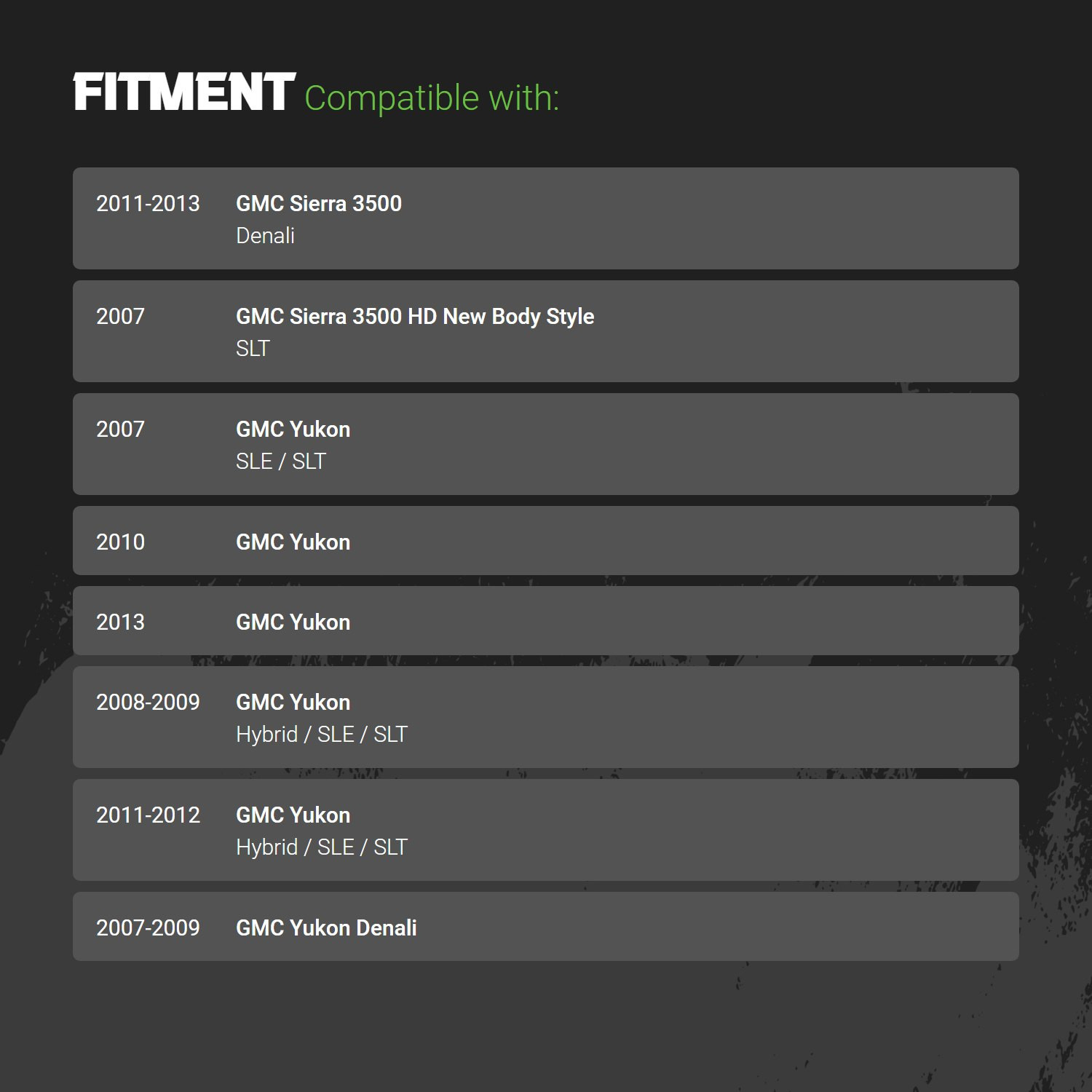
Task: Click the 'Compatible with:' green subtitle
Action: [x=432, y=98]
